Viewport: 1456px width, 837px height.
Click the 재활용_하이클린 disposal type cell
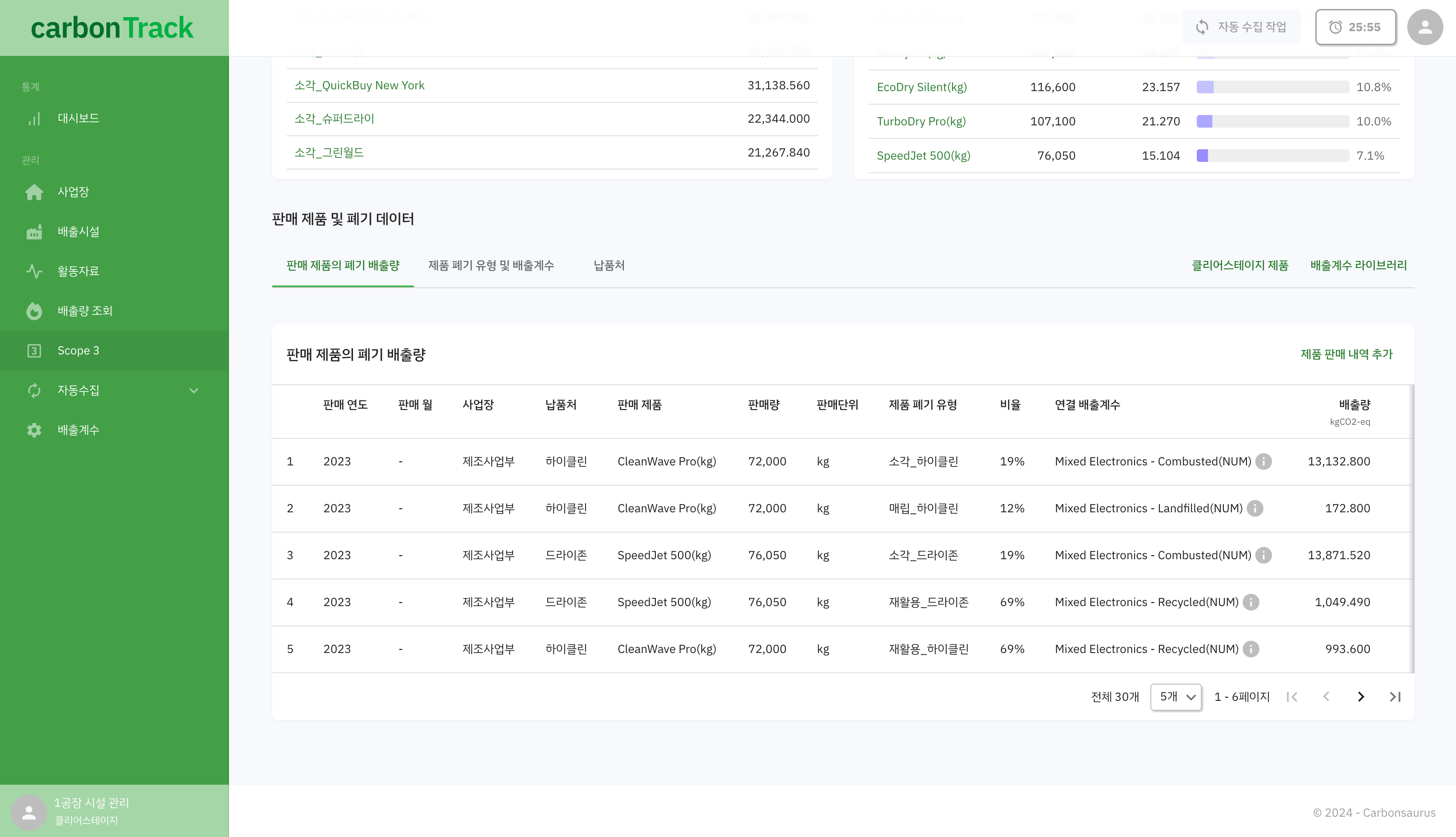tap(929, 649)
